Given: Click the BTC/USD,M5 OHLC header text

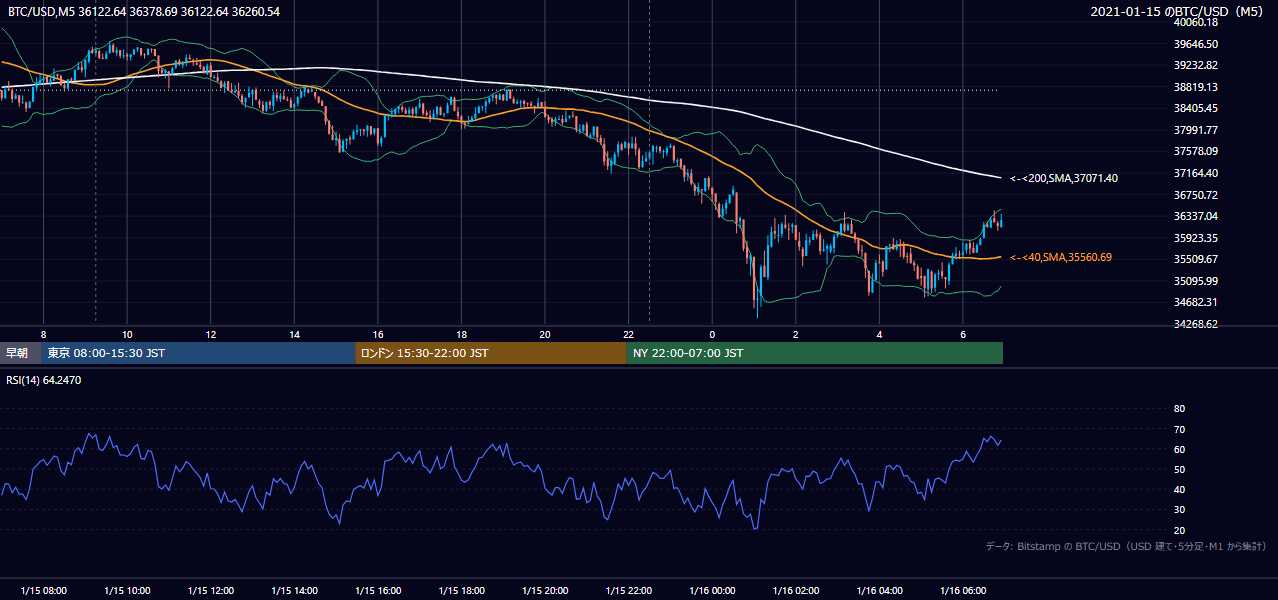Looking at the screenshot, I should [x=144, y=11].
